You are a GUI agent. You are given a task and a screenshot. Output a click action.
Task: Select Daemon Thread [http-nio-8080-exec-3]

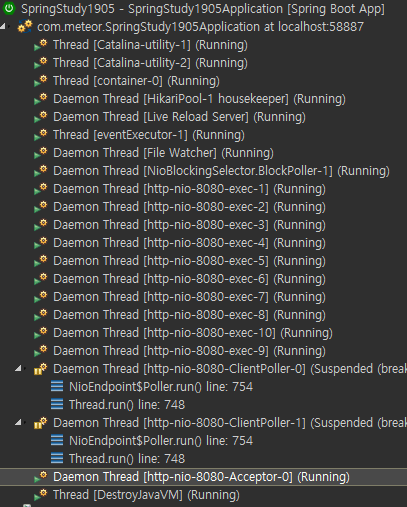tap(189, 225)
